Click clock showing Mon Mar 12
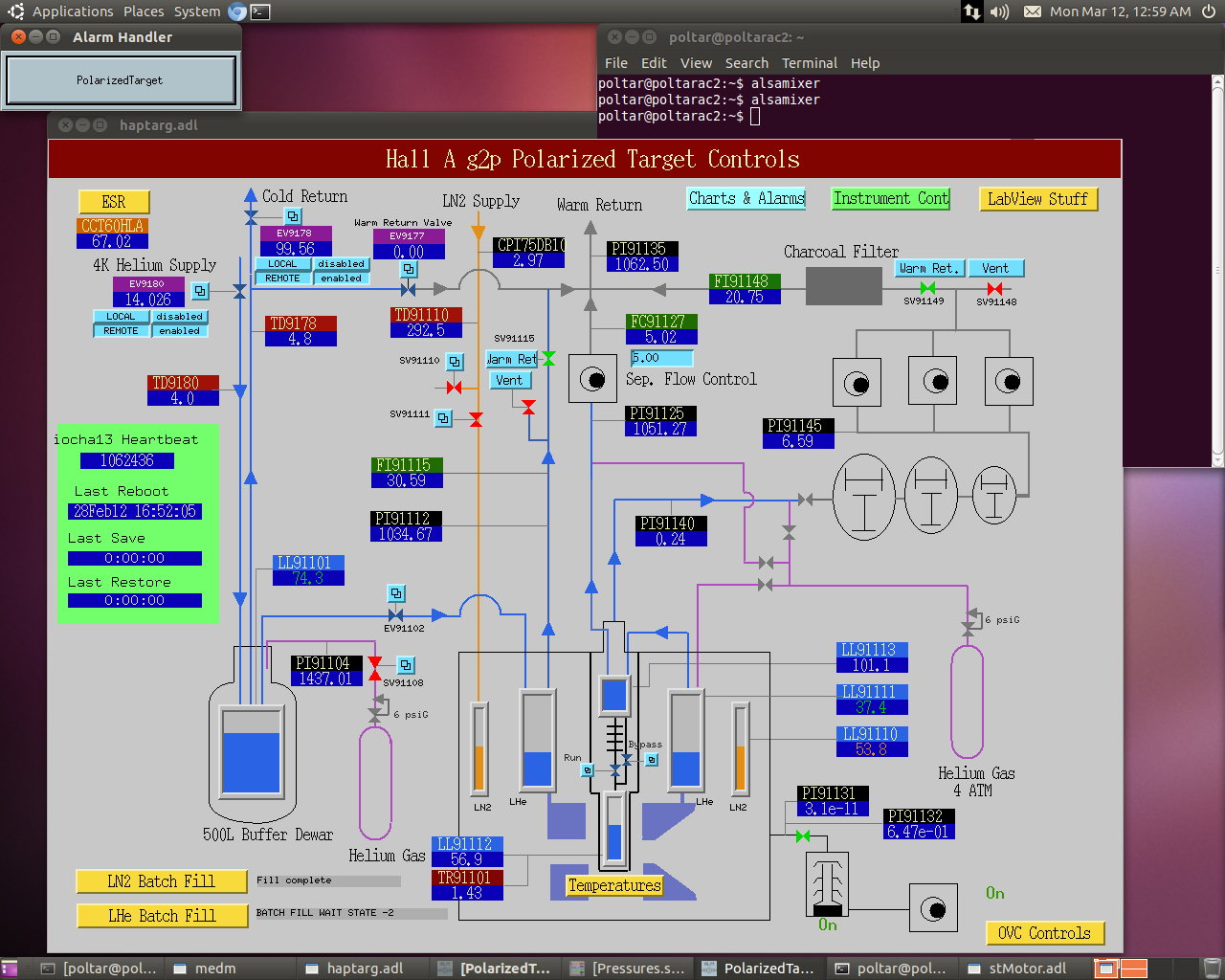Viewport: 1225px width, 980px height. [x=1121, y=11]
